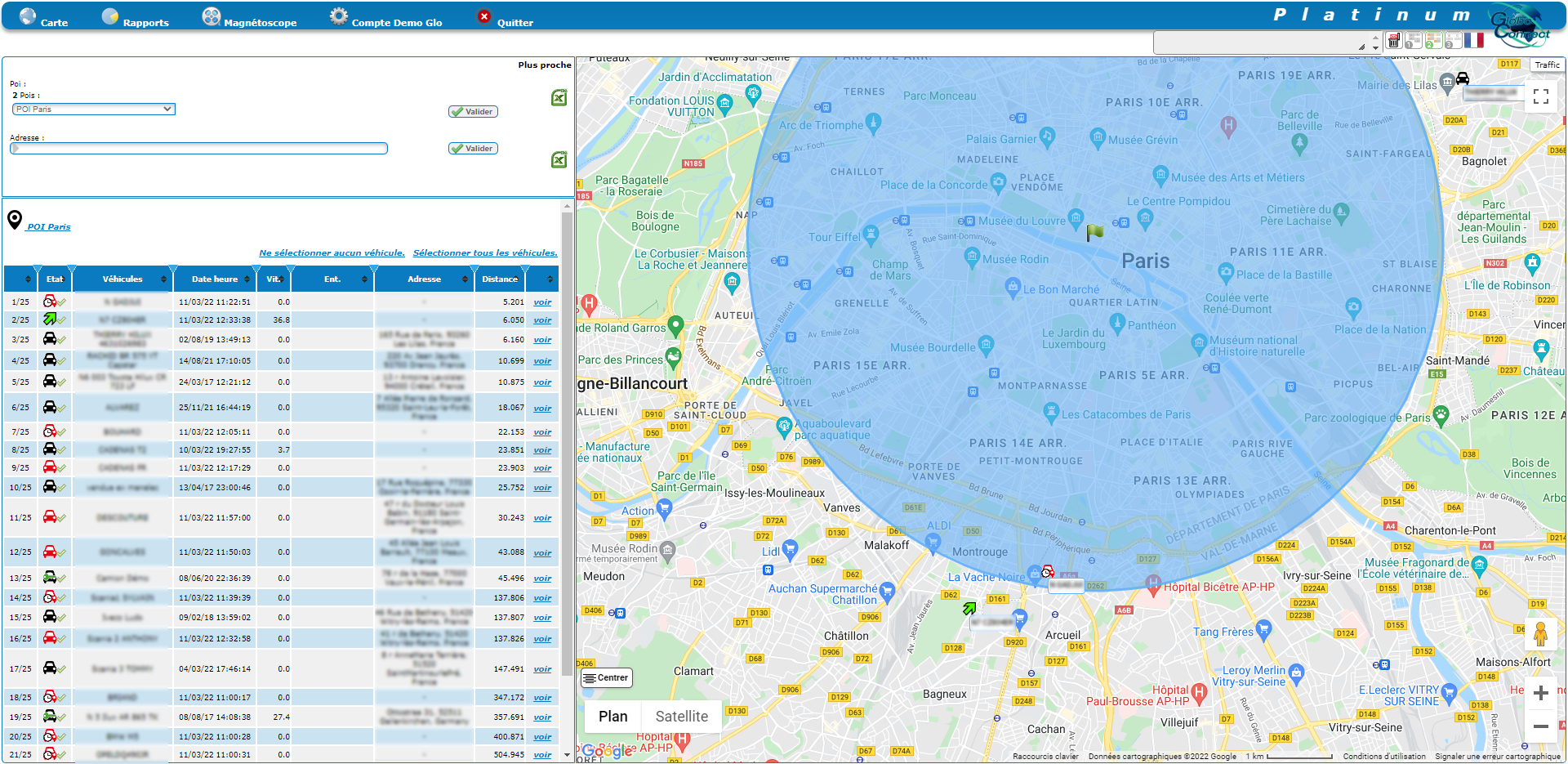Click the Quitter menu item
This screenshot has width=1568, height=764.
[505, 16]
